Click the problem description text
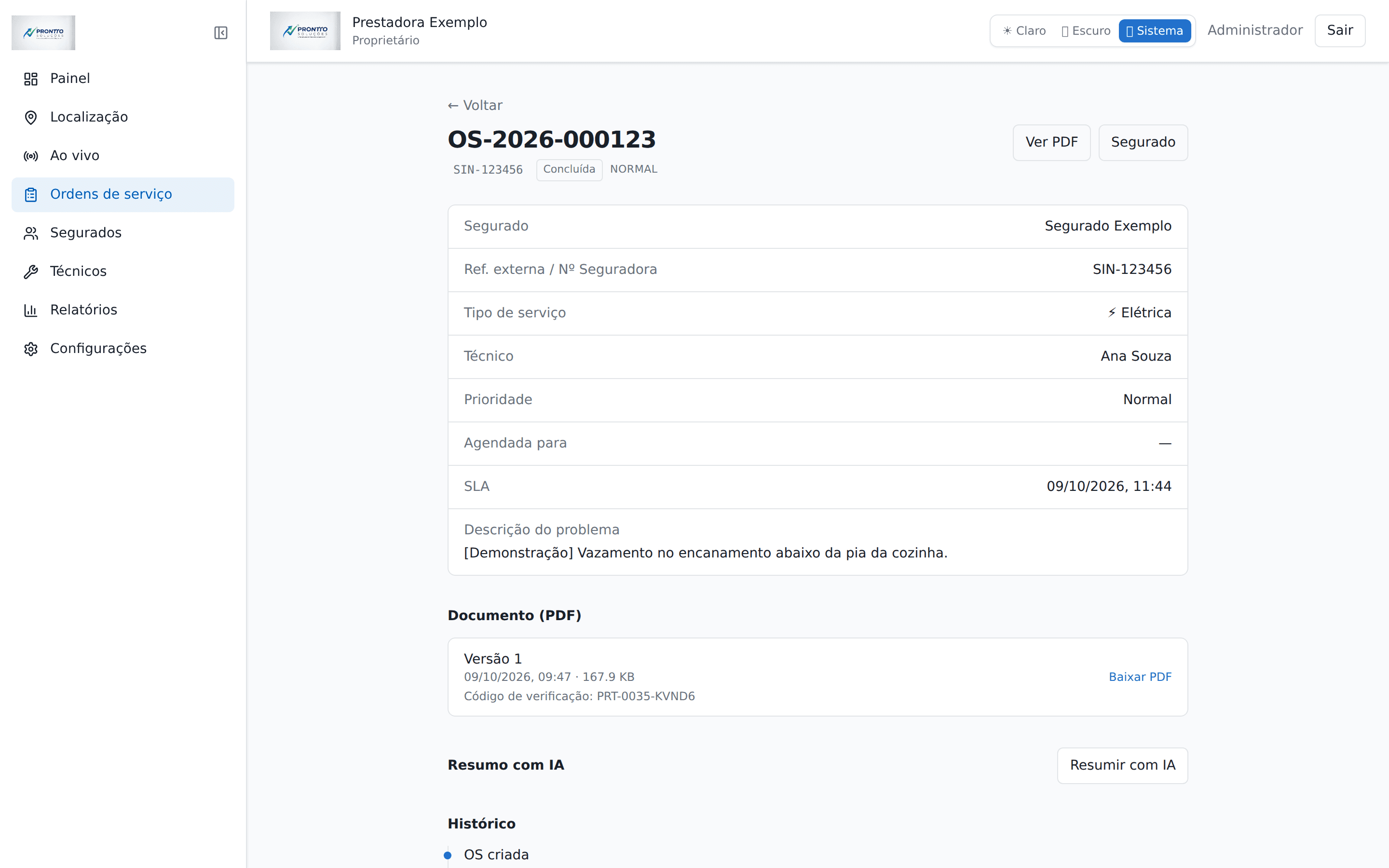The width and height of the screenshot is (1389, 868). point(706,553)
